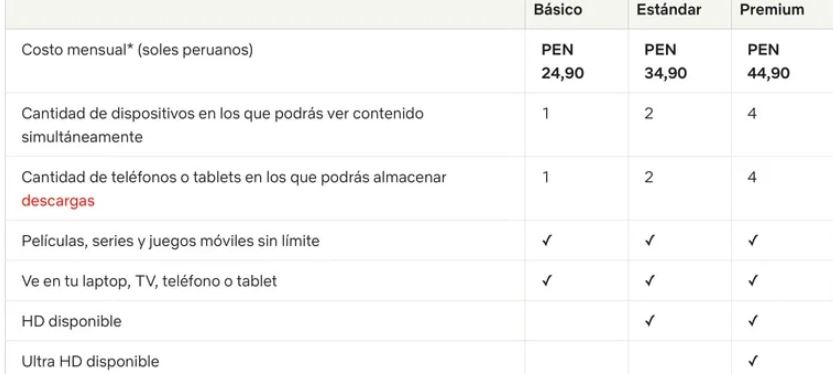Viewport: 833px width, 374px height.
Task: Click Premium checkmark for Ultra HD disponible
Action: (x=752, y=362)
